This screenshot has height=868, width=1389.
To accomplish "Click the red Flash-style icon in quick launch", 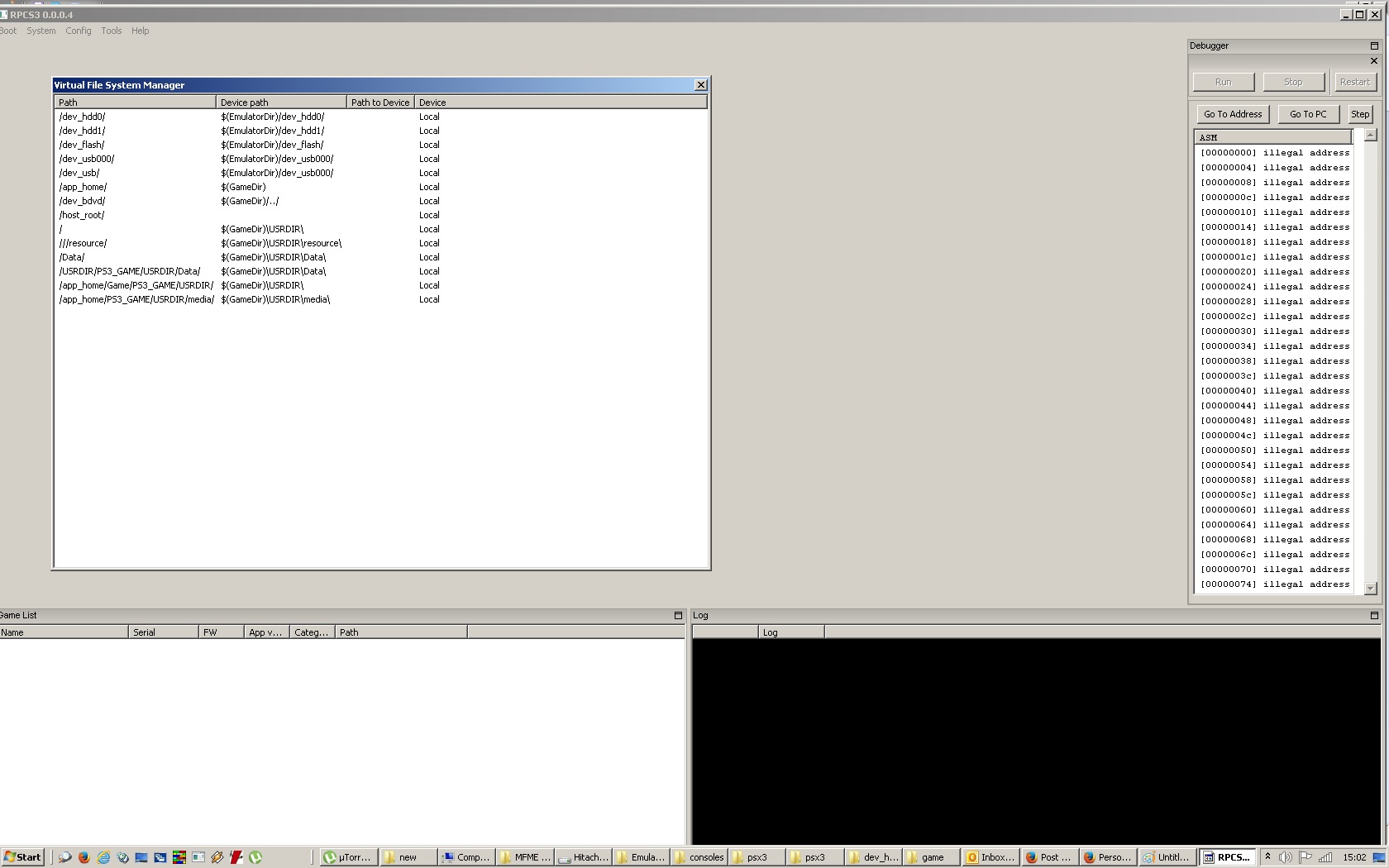I will point(236,857).
